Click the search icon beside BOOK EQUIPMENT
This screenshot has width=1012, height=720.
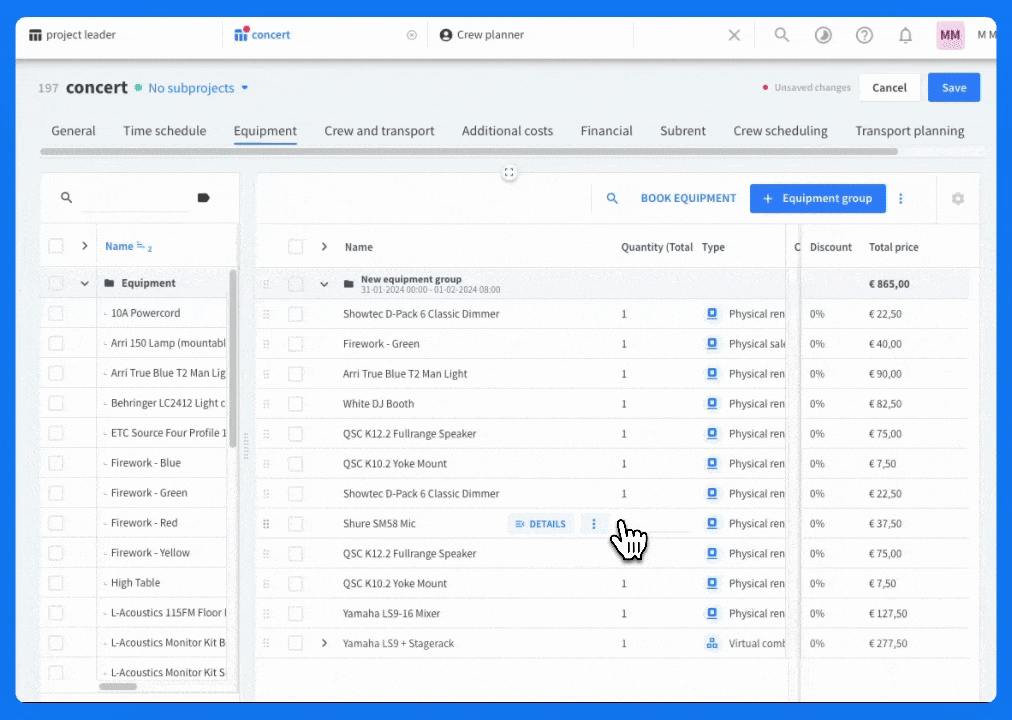pyautogui.click(x=612, y=198)
